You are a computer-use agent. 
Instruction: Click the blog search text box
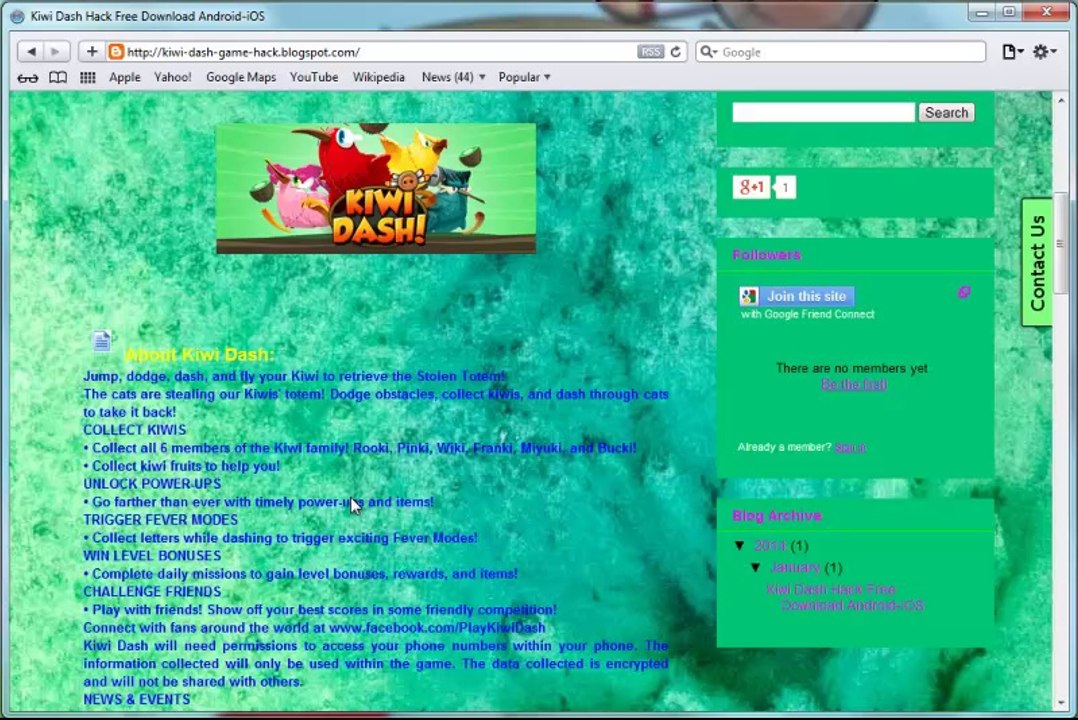[823, 112]
